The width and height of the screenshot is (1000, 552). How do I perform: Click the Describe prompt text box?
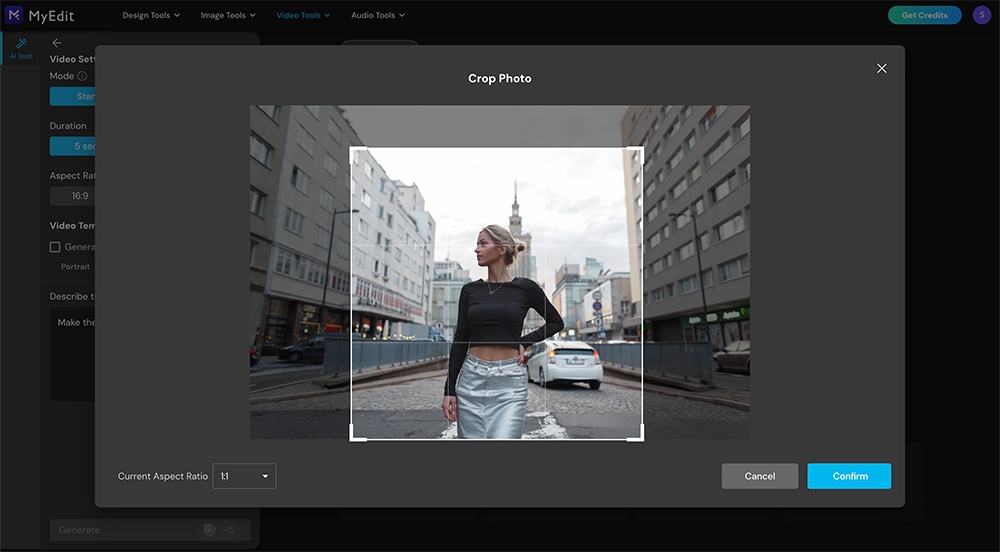[72, 355]
